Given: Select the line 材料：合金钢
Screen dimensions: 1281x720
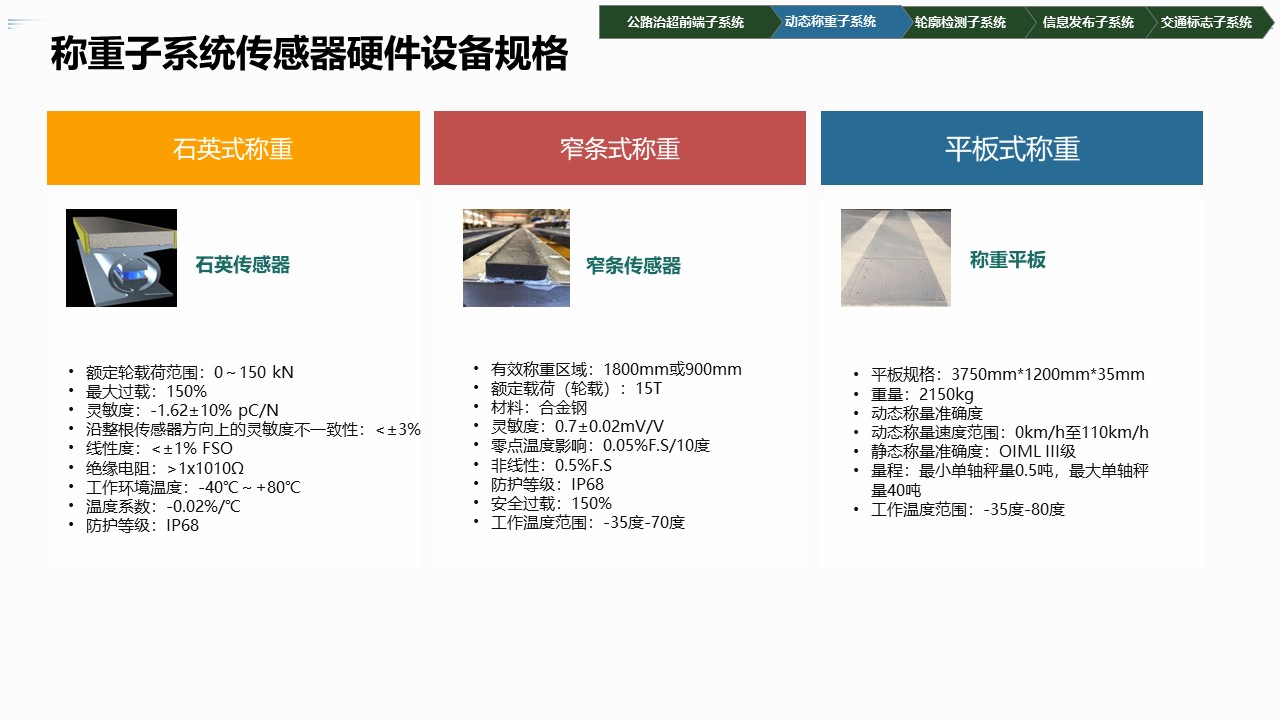Looking at the screenshot, I should pos(539,407).
